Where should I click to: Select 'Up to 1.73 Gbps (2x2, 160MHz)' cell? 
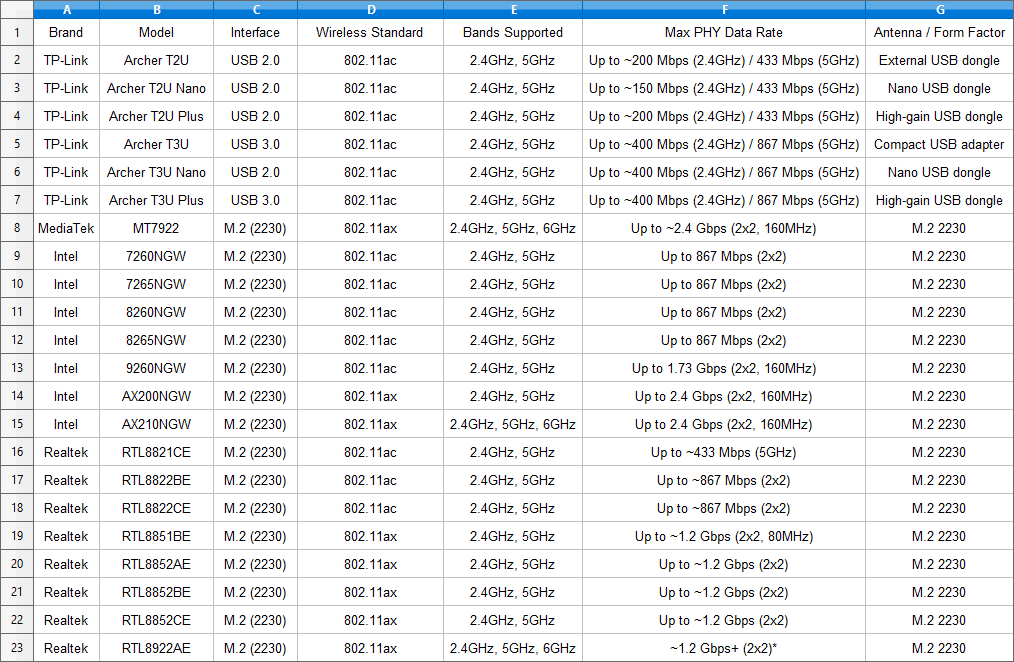coord(724,368)
